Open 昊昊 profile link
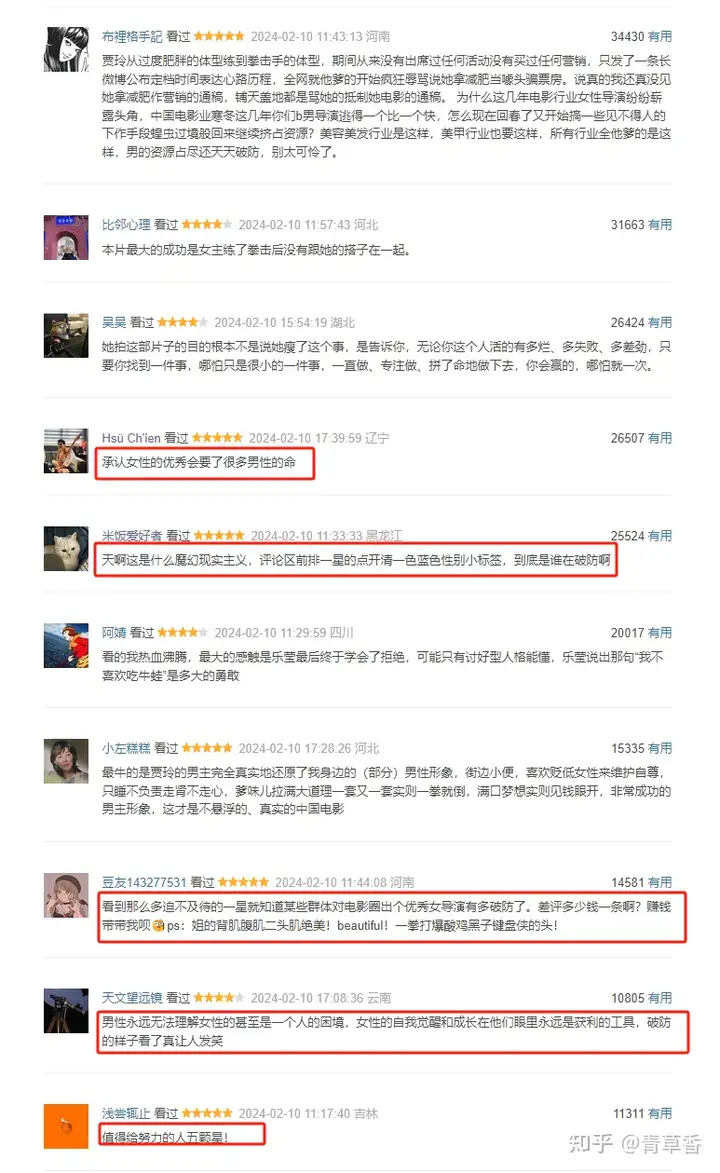The width and height of the screenshot is (720, 1173). [114, 322]
